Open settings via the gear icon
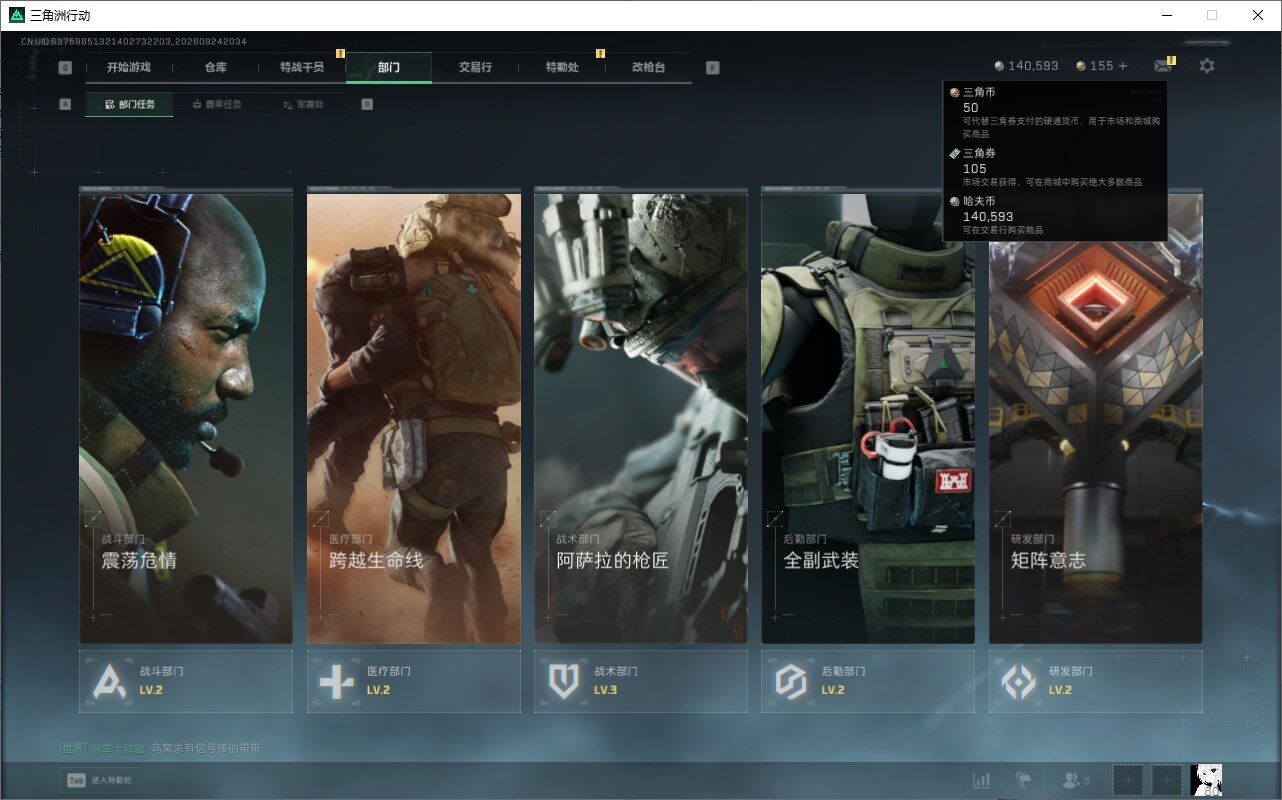 click(1207, 66)
